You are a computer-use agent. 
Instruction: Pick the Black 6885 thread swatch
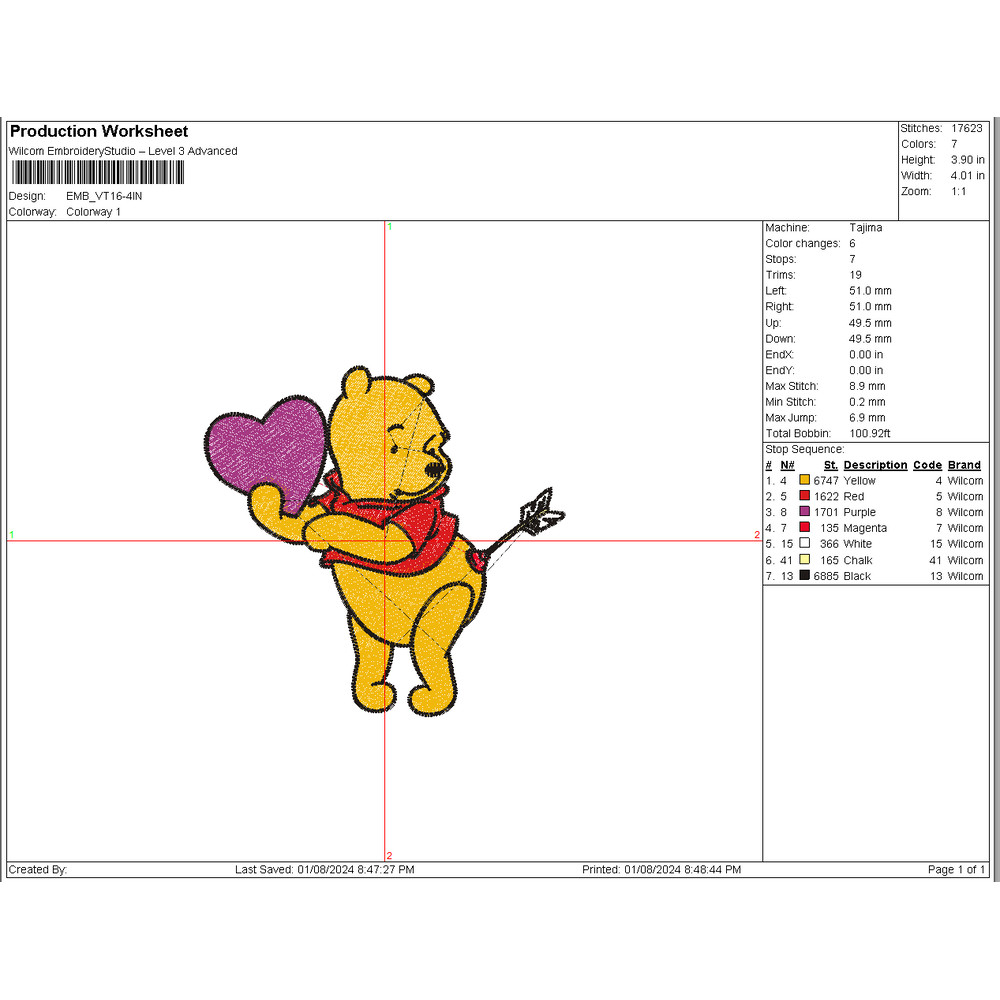[805, 576]
